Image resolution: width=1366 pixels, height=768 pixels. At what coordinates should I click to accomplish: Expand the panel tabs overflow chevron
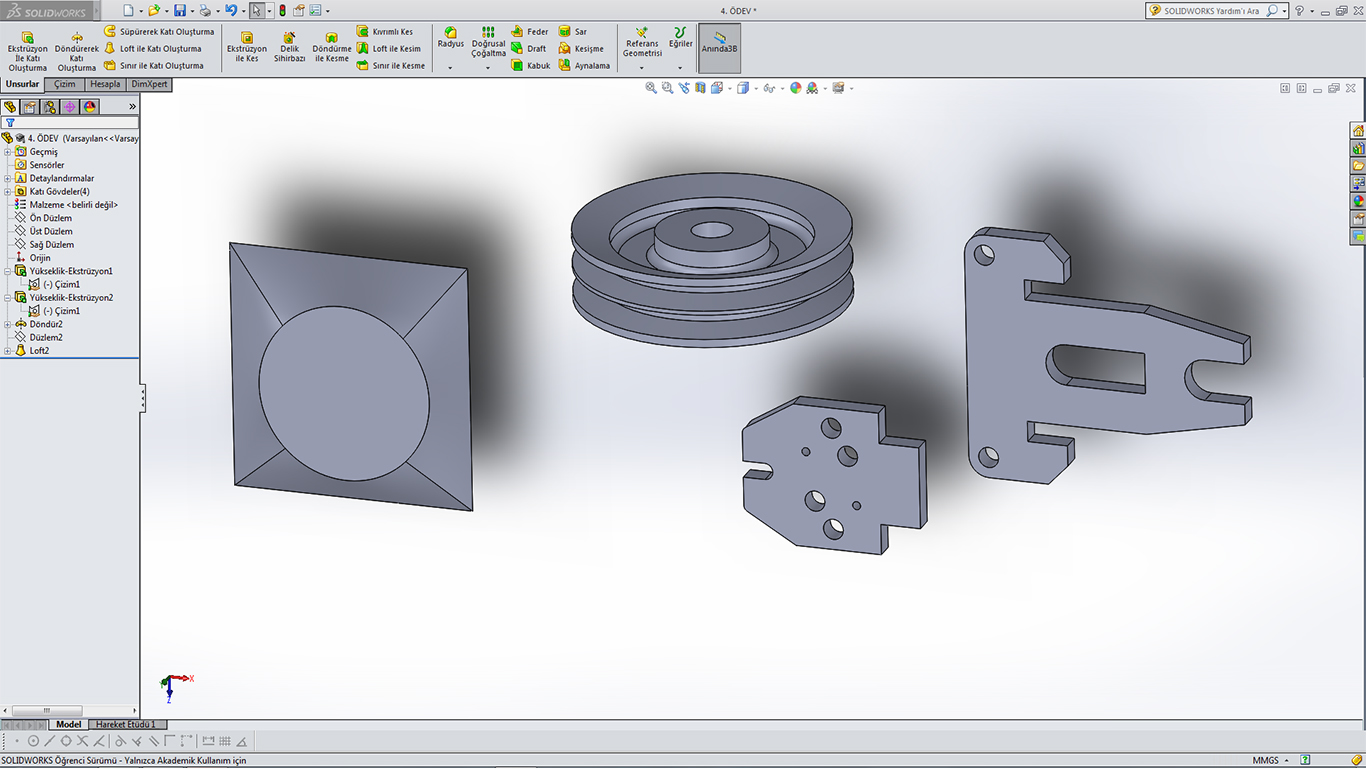[132, 106]
